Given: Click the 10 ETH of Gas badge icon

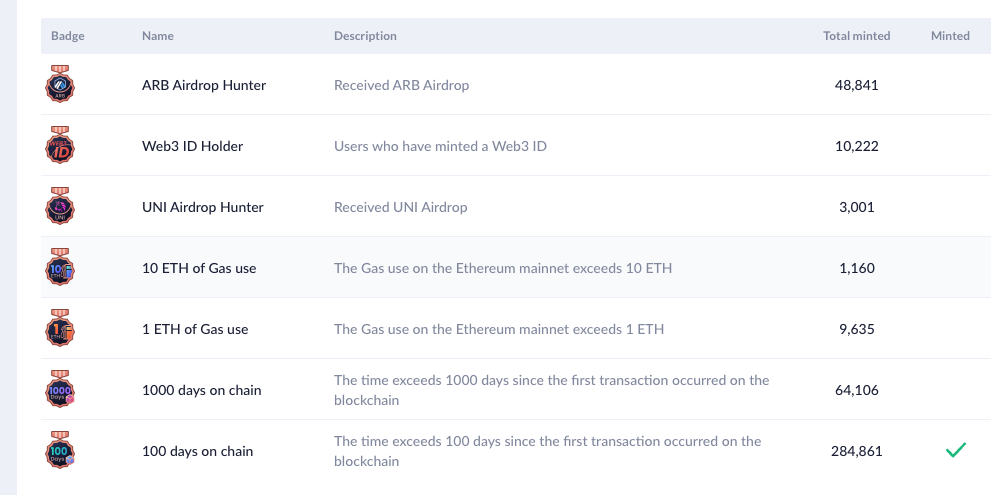Looking at the screenshot, I should coord(60,267).
